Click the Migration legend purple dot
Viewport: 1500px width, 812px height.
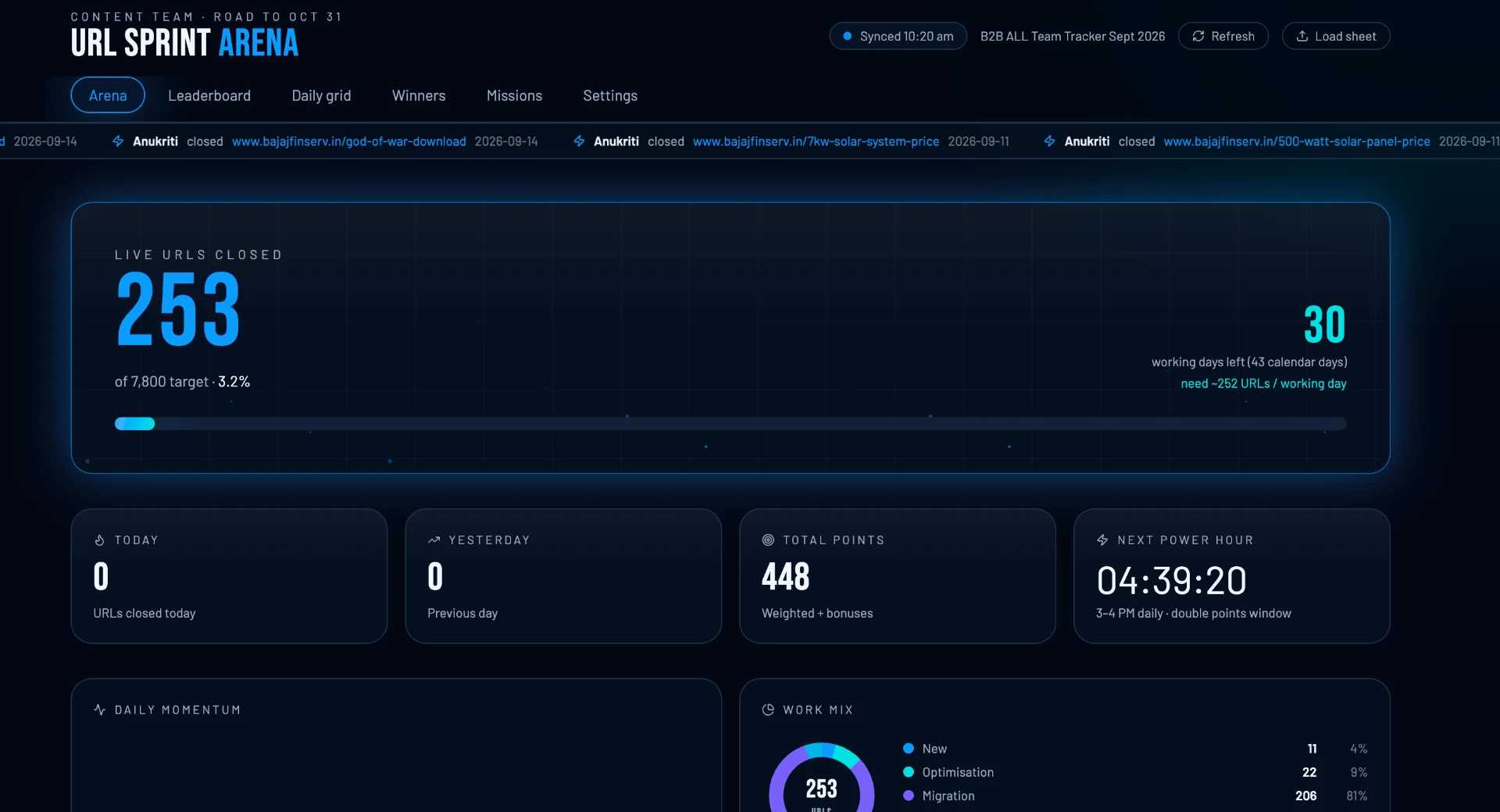[x=909, y=796]
